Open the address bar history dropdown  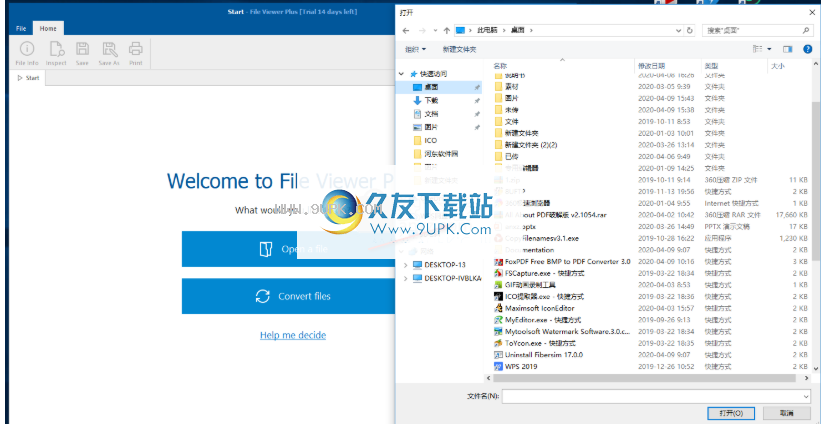tap(679, 30)
